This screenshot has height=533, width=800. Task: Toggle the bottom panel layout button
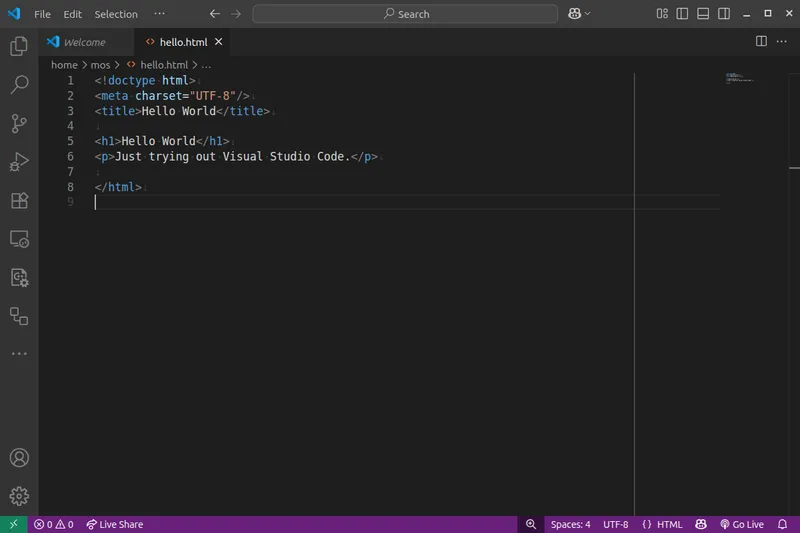(x=703, y=14)
